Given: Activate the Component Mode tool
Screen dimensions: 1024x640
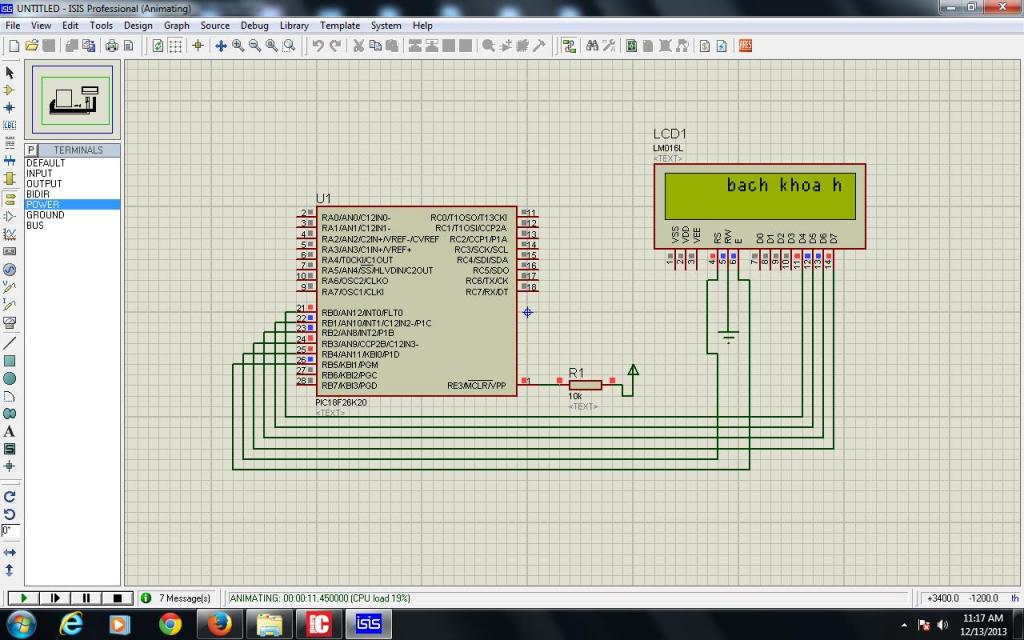Looking at the screenshot, I should click(x=10, y=90).
